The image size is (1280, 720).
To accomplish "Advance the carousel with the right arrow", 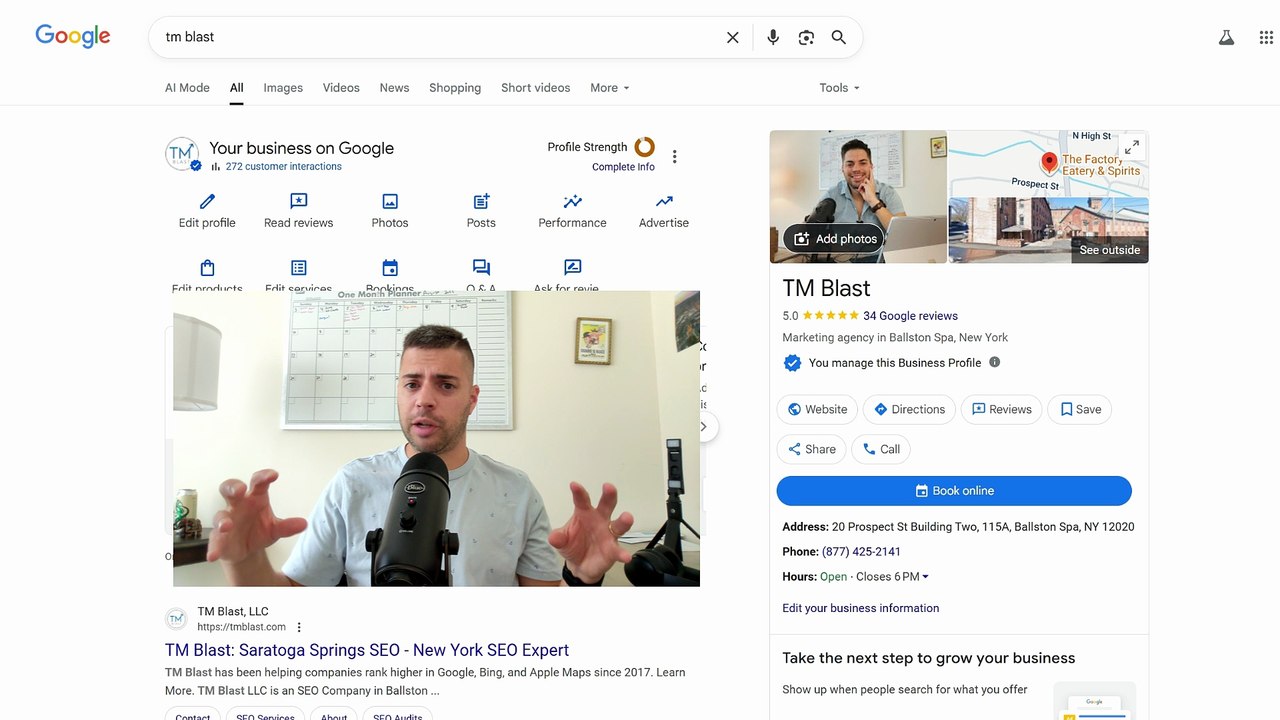I will 703,427.
